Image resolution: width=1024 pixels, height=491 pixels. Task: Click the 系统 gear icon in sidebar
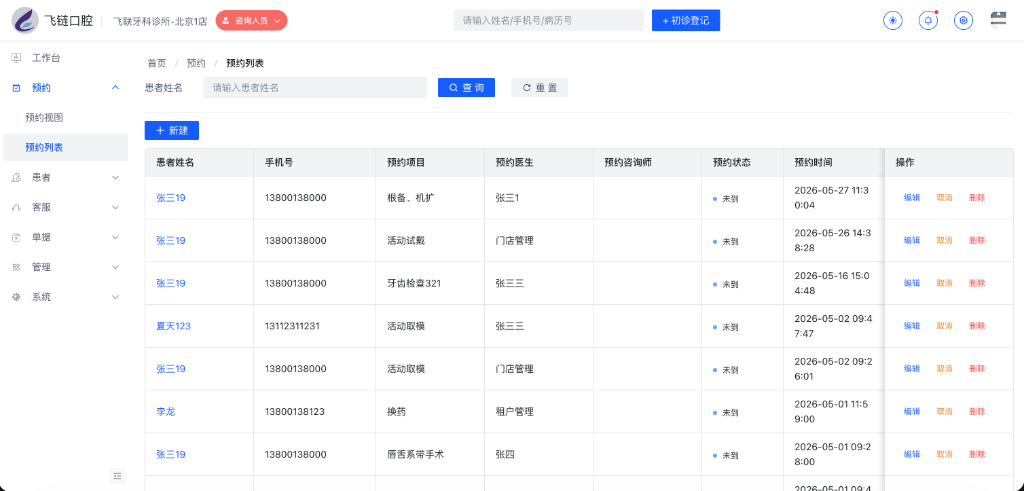point(16,297)
